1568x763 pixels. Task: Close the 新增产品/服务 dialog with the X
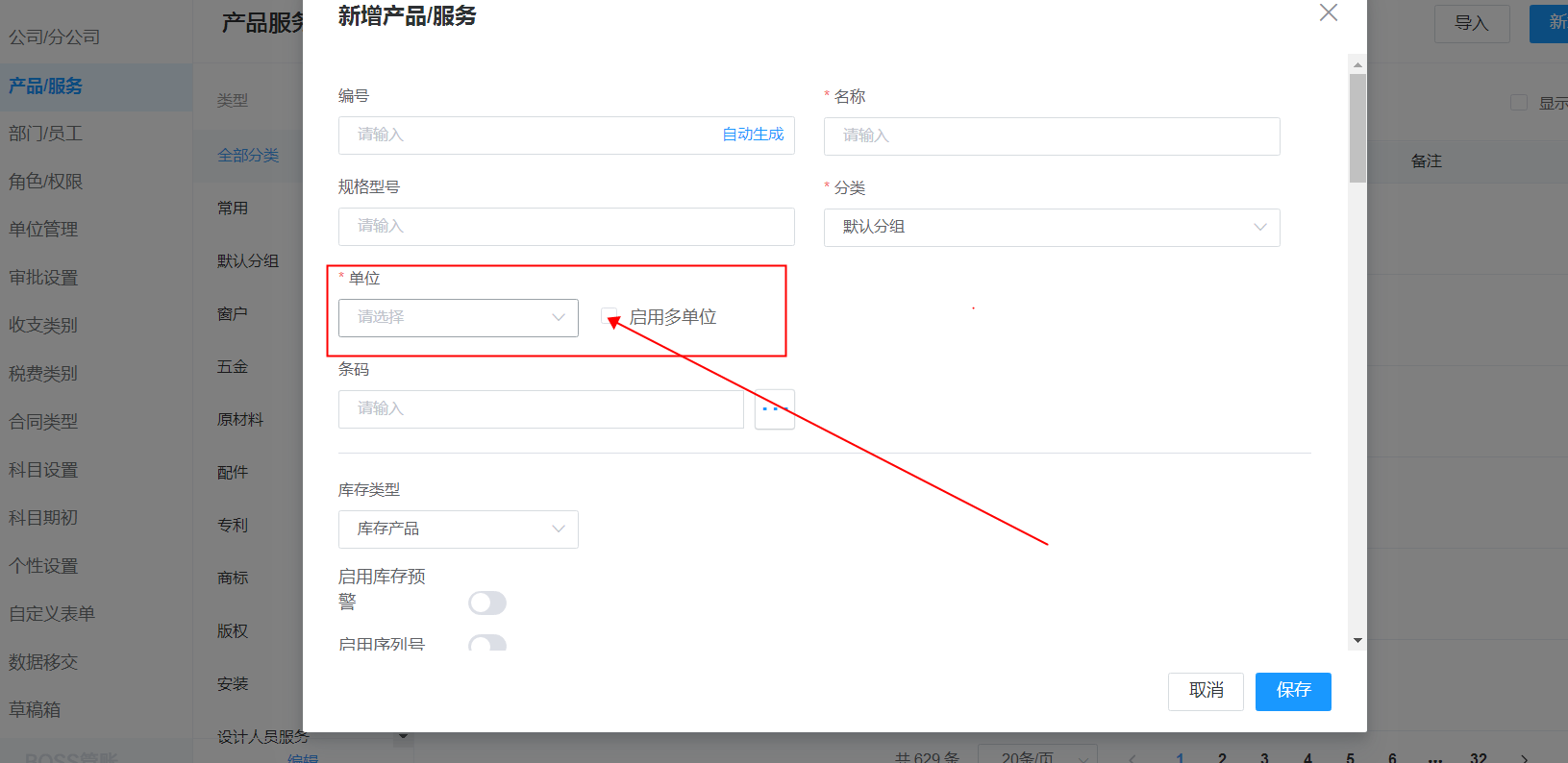[x=1329, y=12]
